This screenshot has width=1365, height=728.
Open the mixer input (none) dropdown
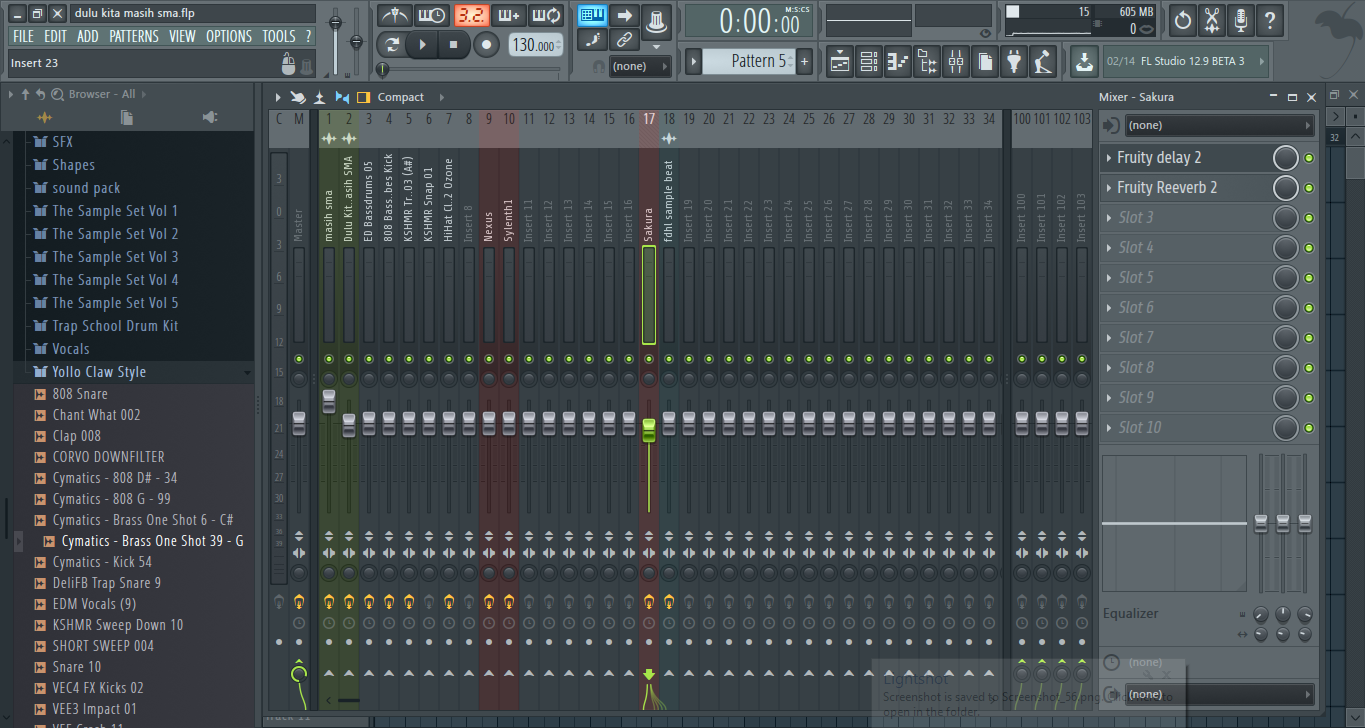coord(1219,126)
